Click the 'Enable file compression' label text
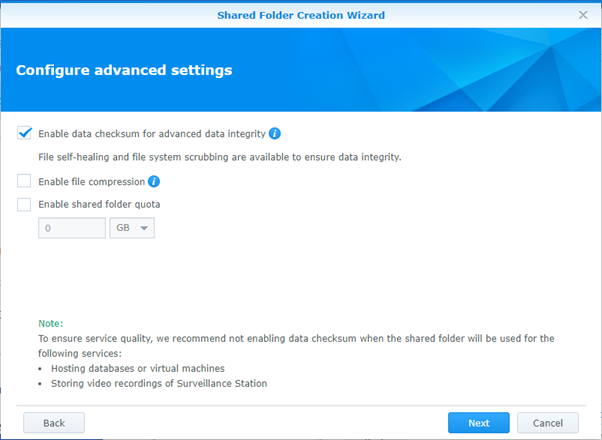This screenshot has height=440, width=602. tap(91, 182)
